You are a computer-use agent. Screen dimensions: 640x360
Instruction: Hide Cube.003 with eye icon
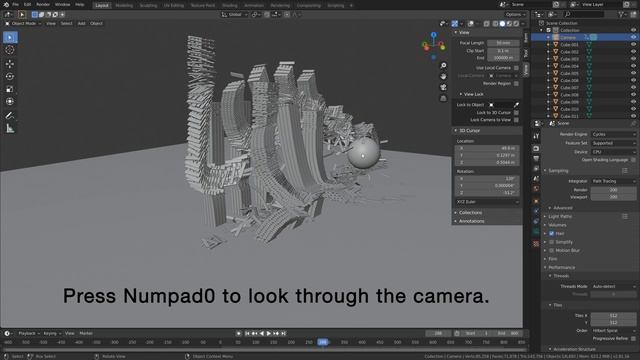pyautogui.click(x=633, y=59)
